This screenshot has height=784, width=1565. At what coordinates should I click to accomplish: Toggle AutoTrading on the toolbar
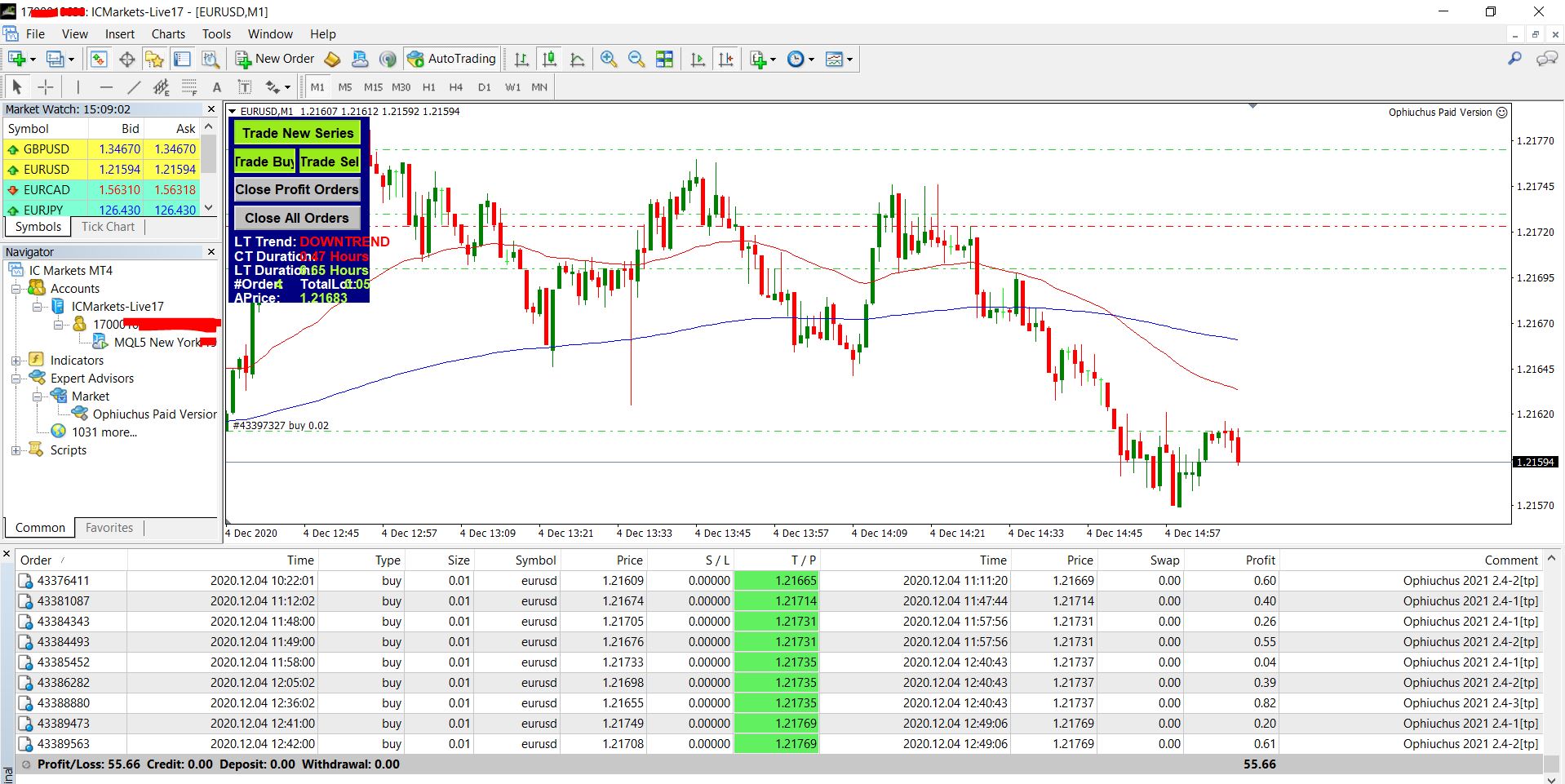point(452,59)
